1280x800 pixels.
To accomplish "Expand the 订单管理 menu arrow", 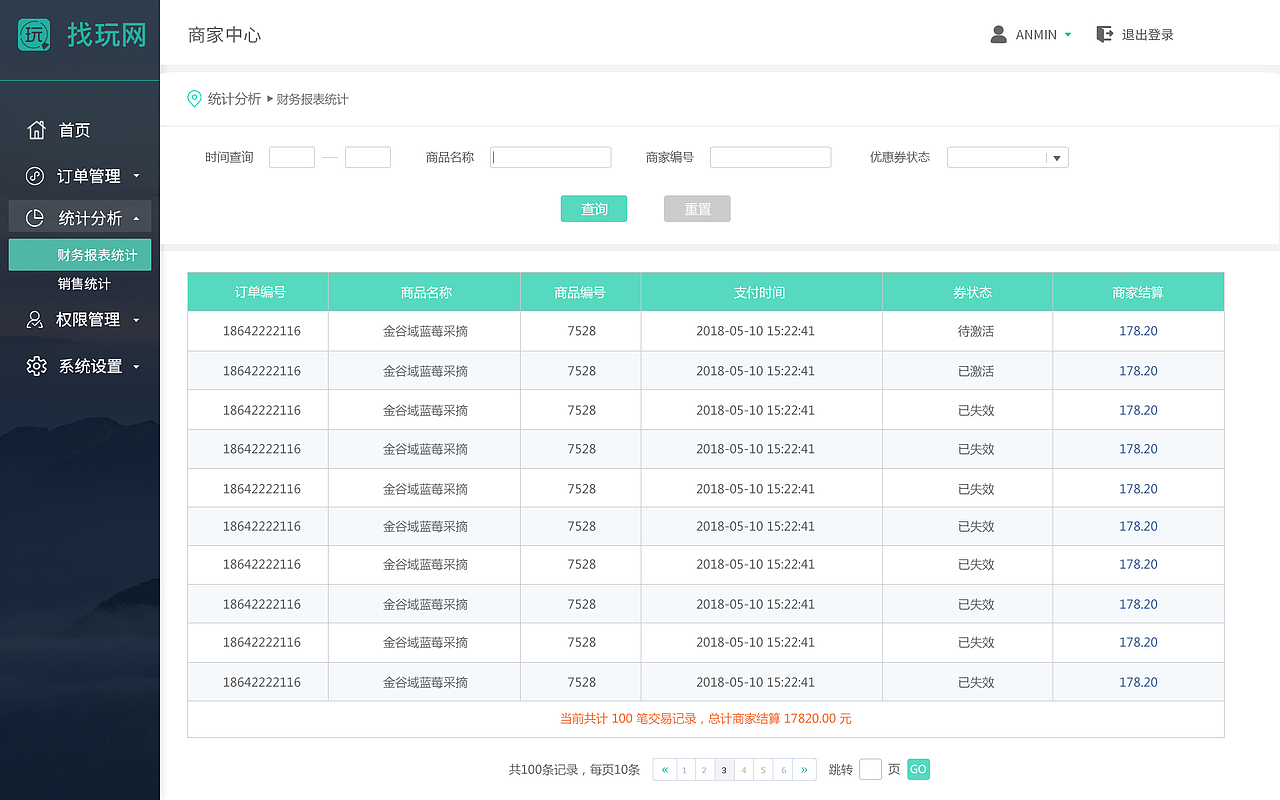I will 136,176.
